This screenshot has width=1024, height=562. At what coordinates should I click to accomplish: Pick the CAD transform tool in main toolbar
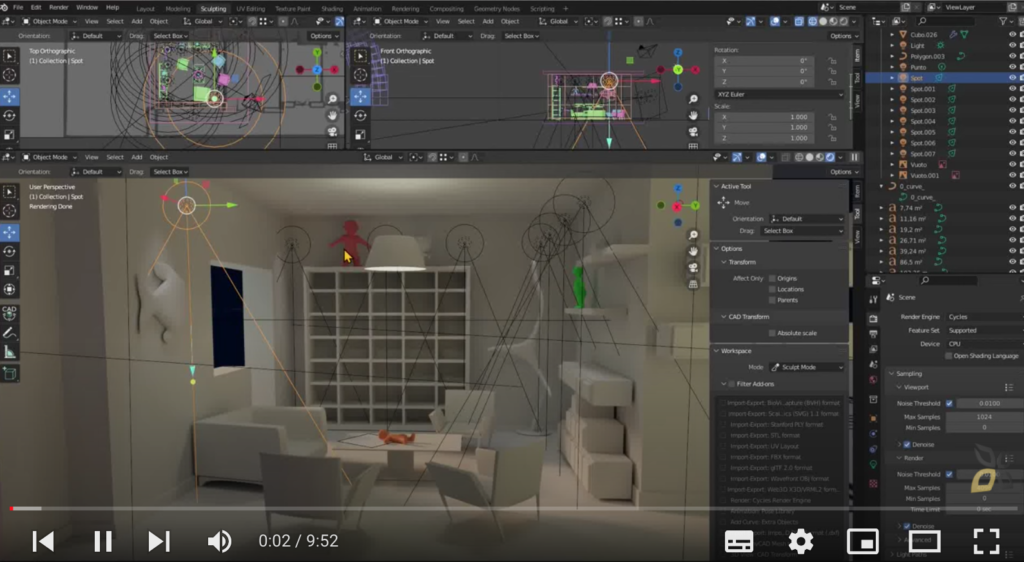tap(9, 312)
